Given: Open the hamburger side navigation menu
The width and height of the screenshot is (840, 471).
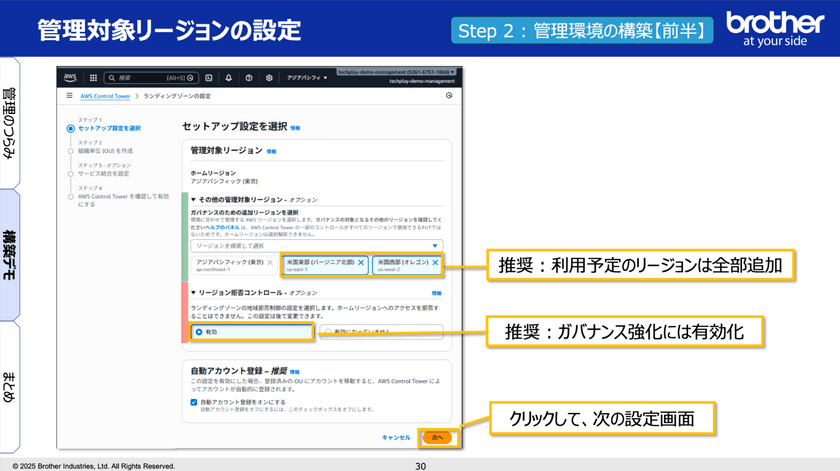Looking at the screenshot, I should pyautogui.click(x=69, y=96).
